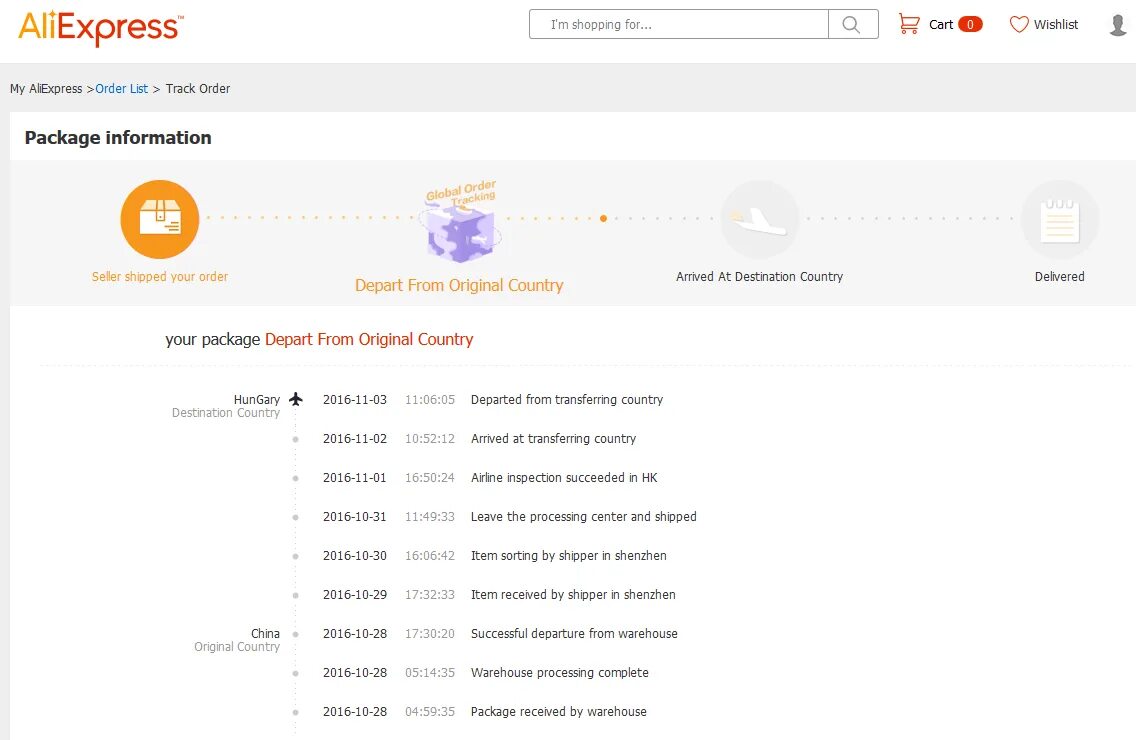Click timeline dot for Item sorting entry
1136x740 pixels.
point(296,557)
